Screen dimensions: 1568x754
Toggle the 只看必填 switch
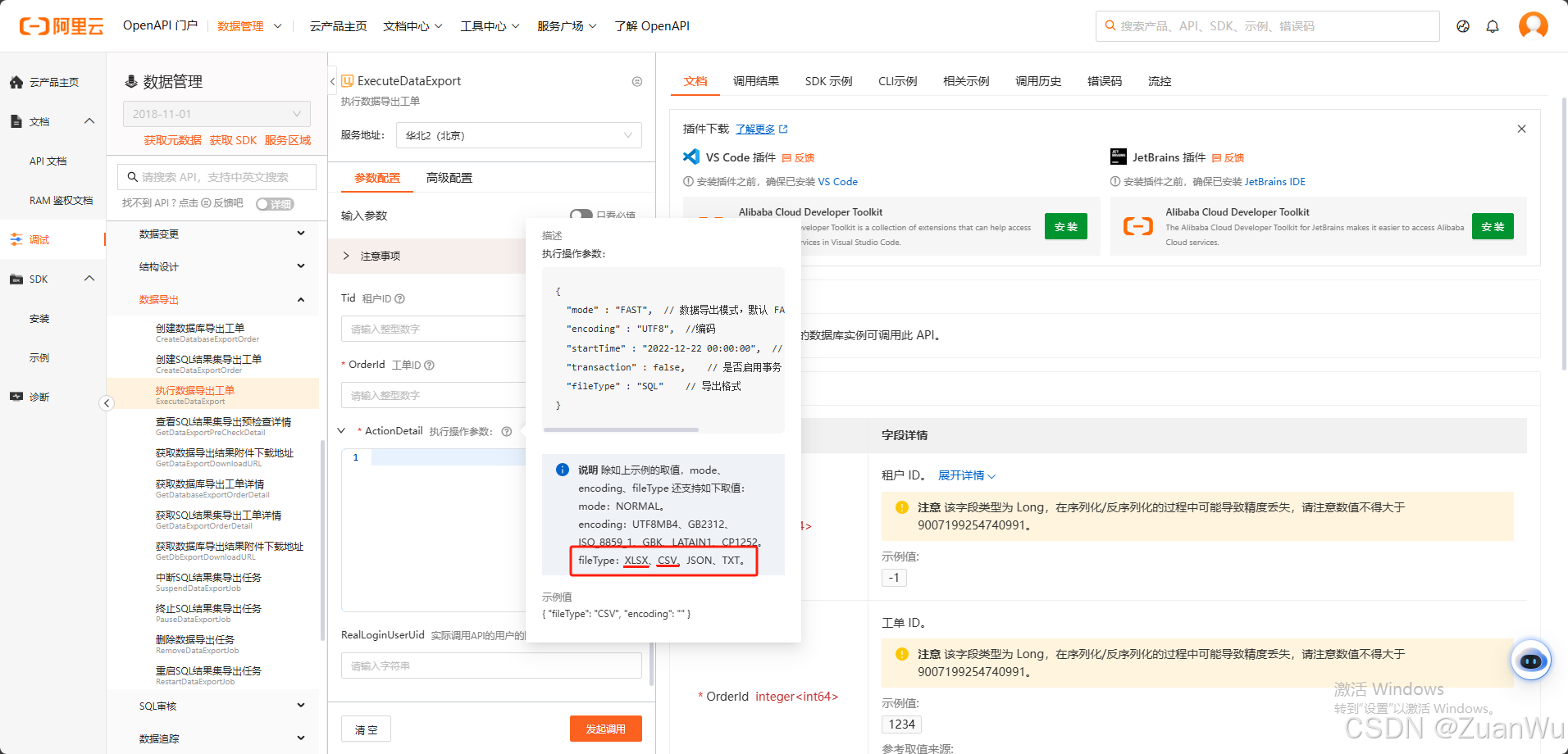coord(581,215)
